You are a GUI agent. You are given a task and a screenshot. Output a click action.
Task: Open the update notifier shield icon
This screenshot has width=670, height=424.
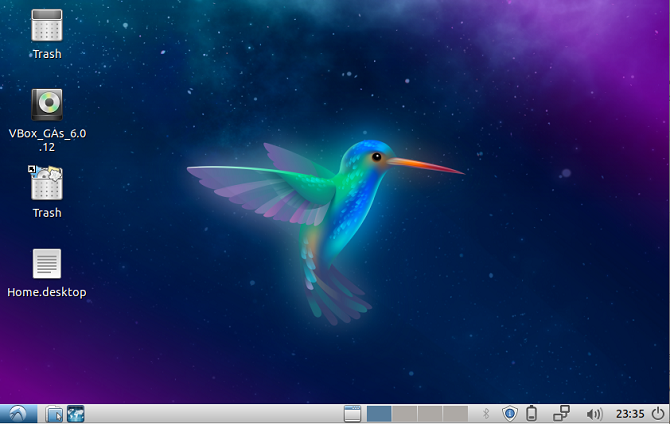pos(509,413)
